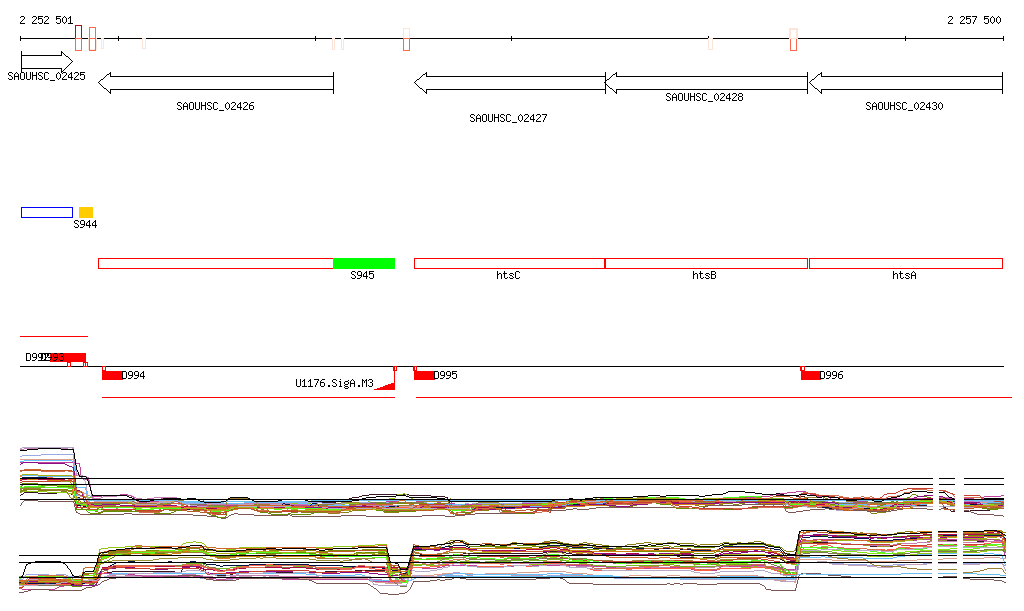The height and width of the screenshot is (611, 1024).
Task: Click the U1176.SigA.M3 label
Action: coord(334,383)
